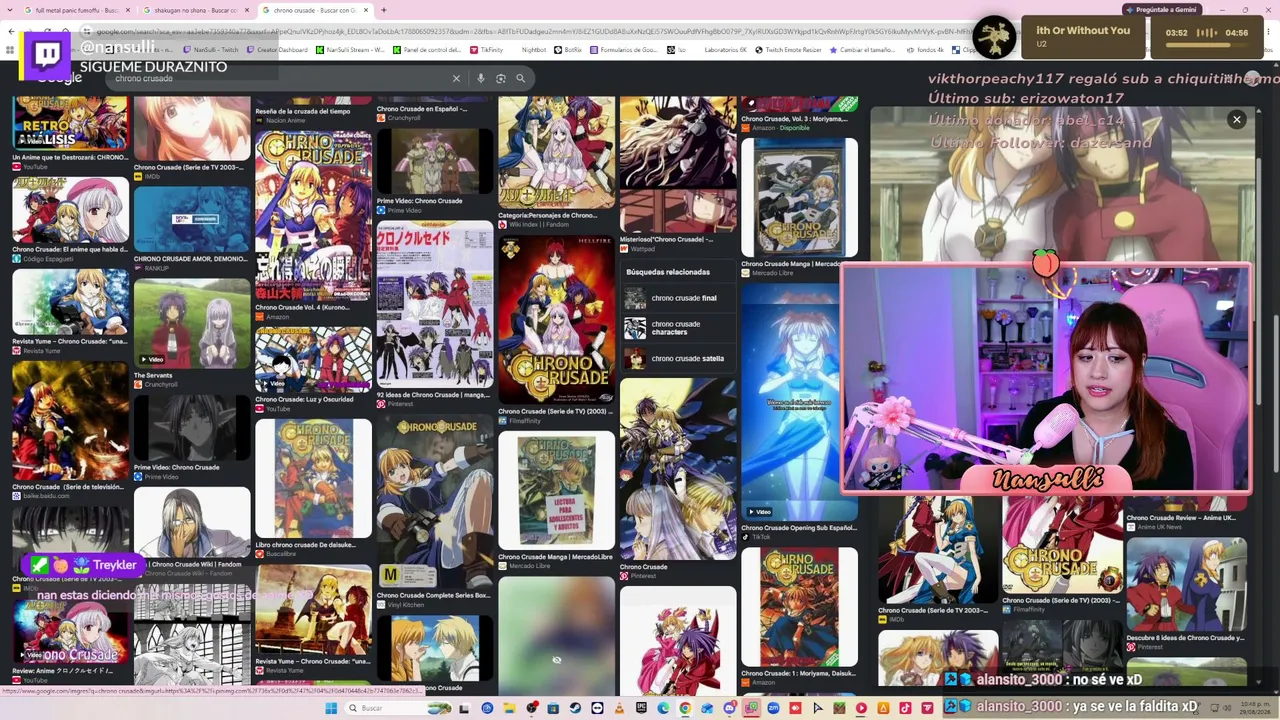This screenshot has height=720, width=1280.
Task: Open Microsoft Edge from taskbar
Action: pyautogui.click(x=663, y=708)
